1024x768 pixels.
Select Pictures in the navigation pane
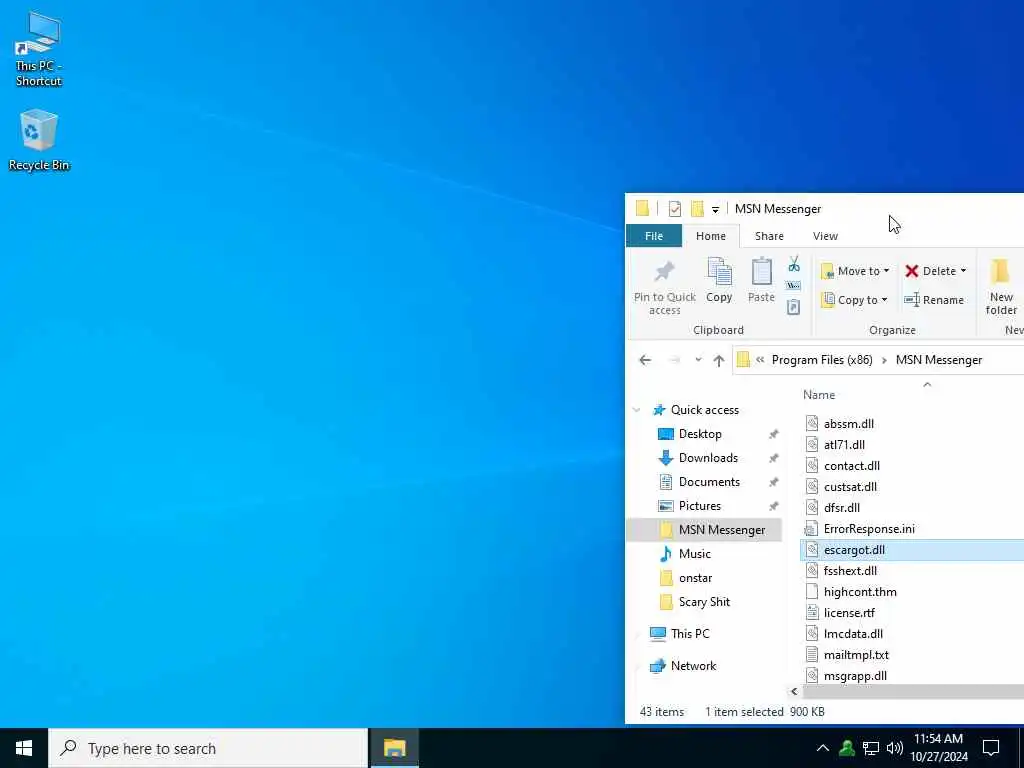[699, 506]
